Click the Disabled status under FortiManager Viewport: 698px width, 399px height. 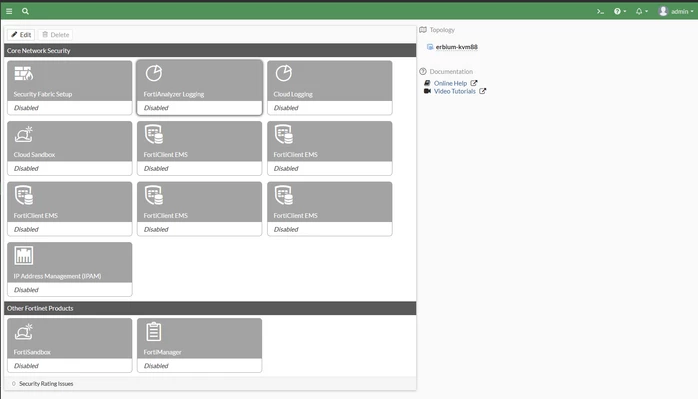pos(156,366)
